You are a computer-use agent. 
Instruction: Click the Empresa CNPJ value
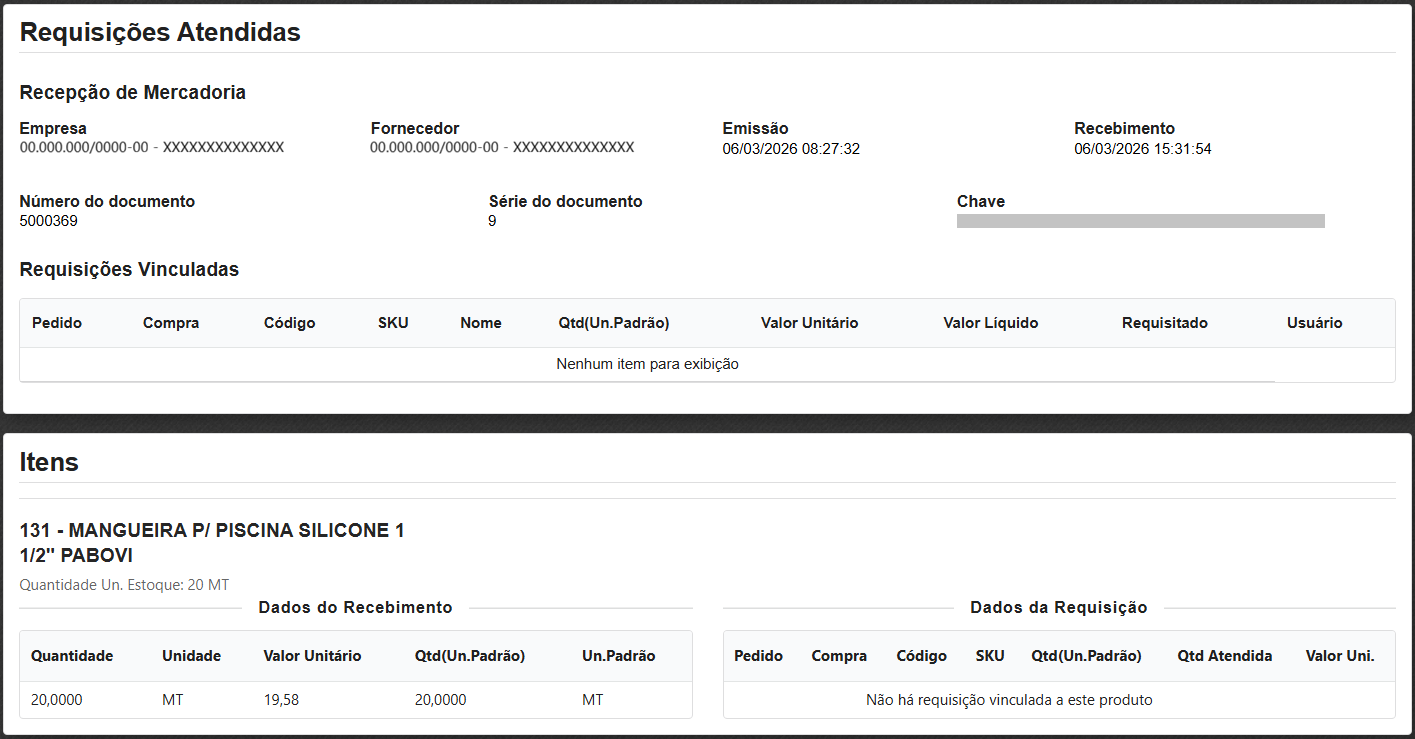pyautogui.click(x=152, y=147)
